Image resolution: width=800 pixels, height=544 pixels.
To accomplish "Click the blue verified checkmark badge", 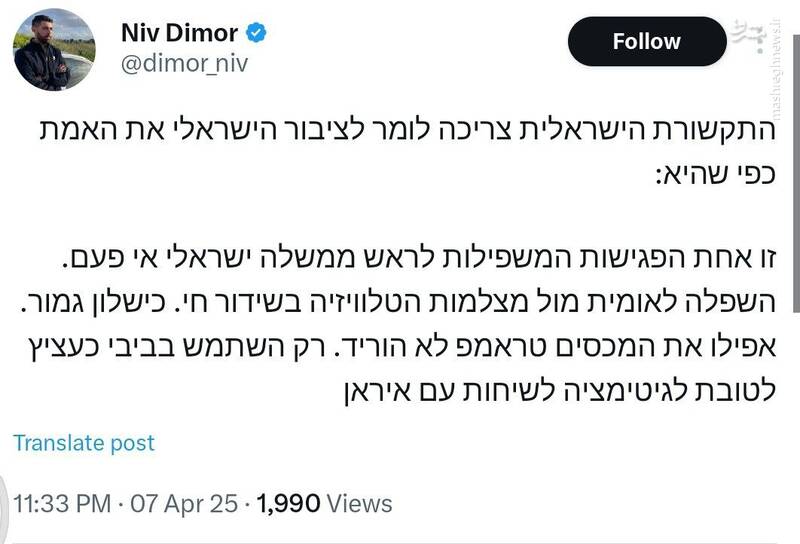I will point(258,33).
